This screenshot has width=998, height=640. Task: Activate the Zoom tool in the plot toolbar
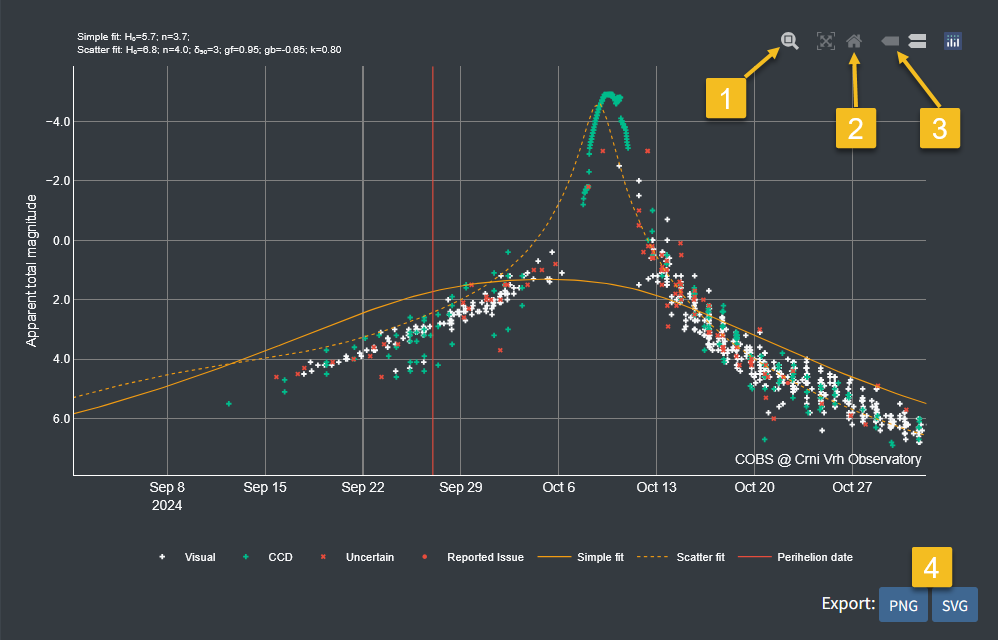coord(790,41)
